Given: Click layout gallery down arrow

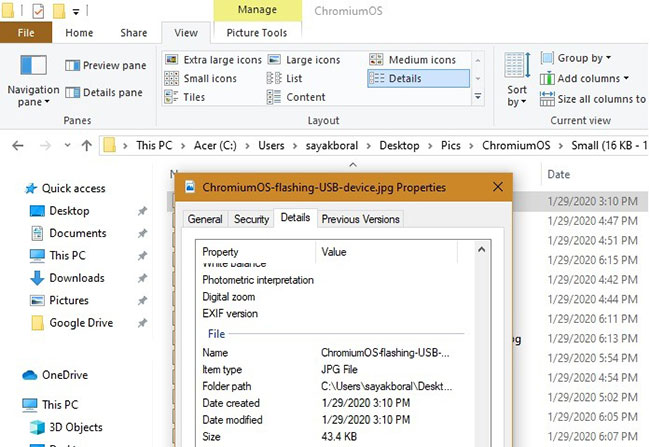Looking at the screenshot, I should [x=478, y=78].
